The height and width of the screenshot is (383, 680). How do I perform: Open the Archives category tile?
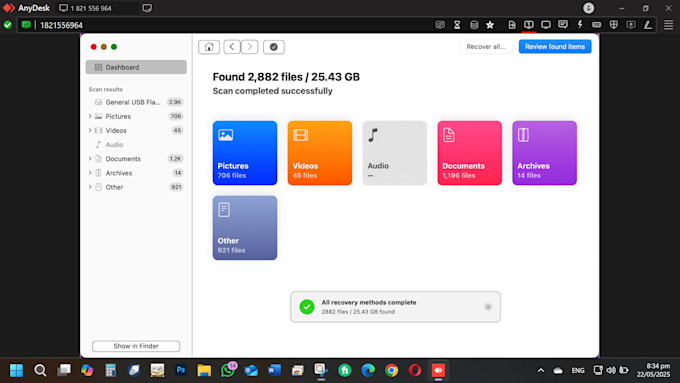pos(544,153)
